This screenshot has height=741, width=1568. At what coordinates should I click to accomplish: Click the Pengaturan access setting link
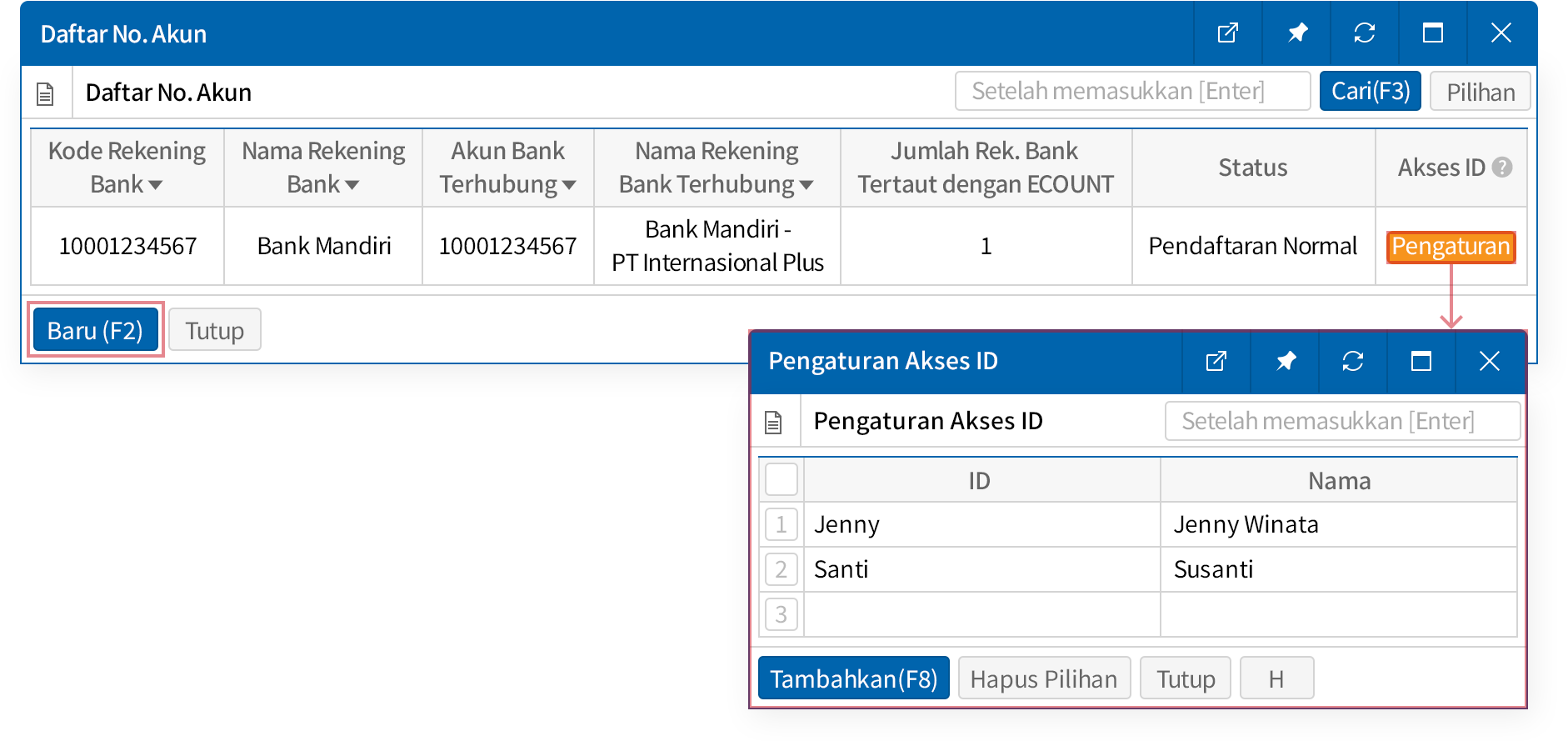[1451, 247]
